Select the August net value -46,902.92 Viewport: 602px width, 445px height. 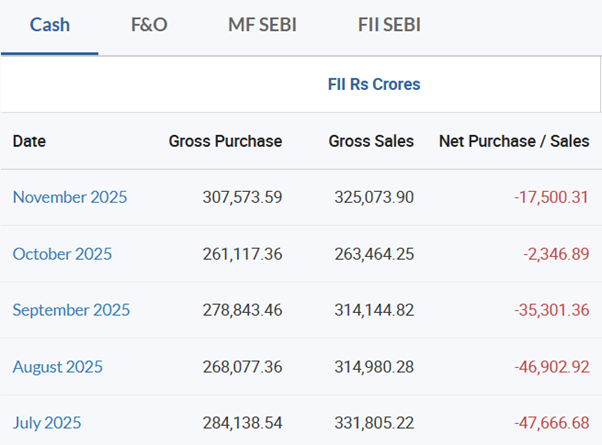(551, 367)
